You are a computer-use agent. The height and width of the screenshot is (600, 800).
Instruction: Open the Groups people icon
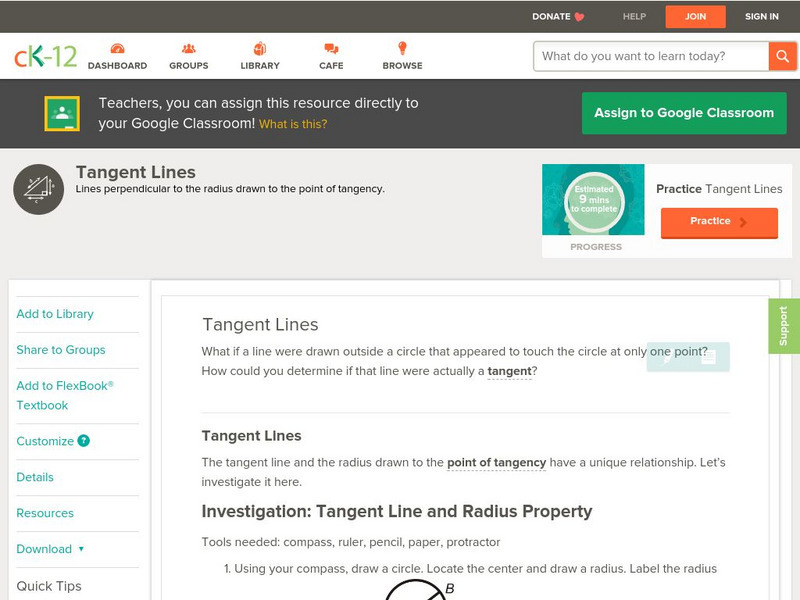[189, 48]
